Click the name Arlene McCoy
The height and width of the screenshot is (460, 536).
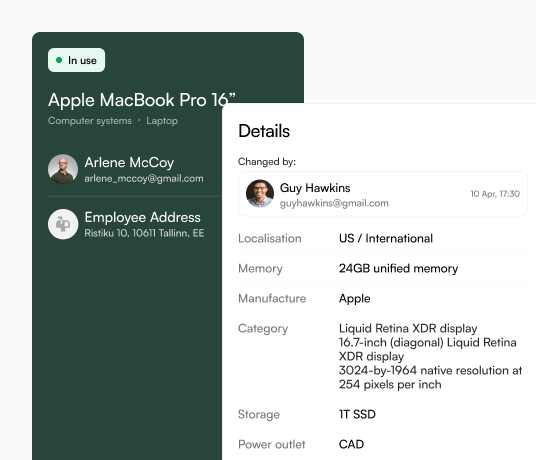129,162
